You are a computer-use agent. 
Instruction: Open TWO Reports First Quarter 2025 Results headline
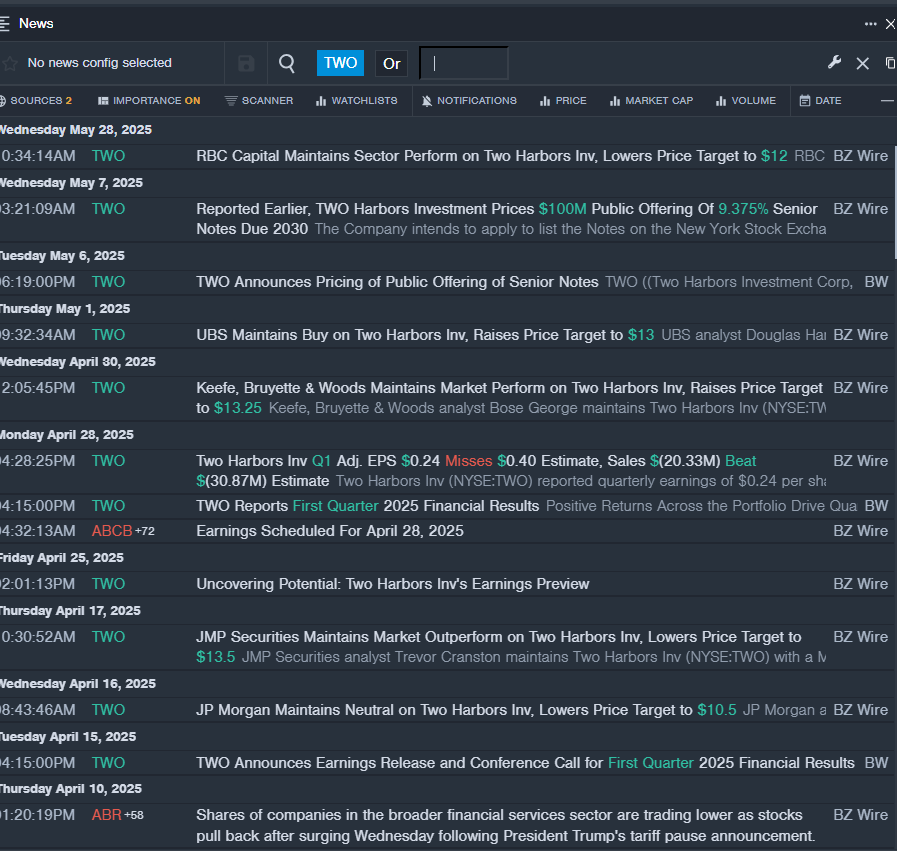tap(367, 506)
